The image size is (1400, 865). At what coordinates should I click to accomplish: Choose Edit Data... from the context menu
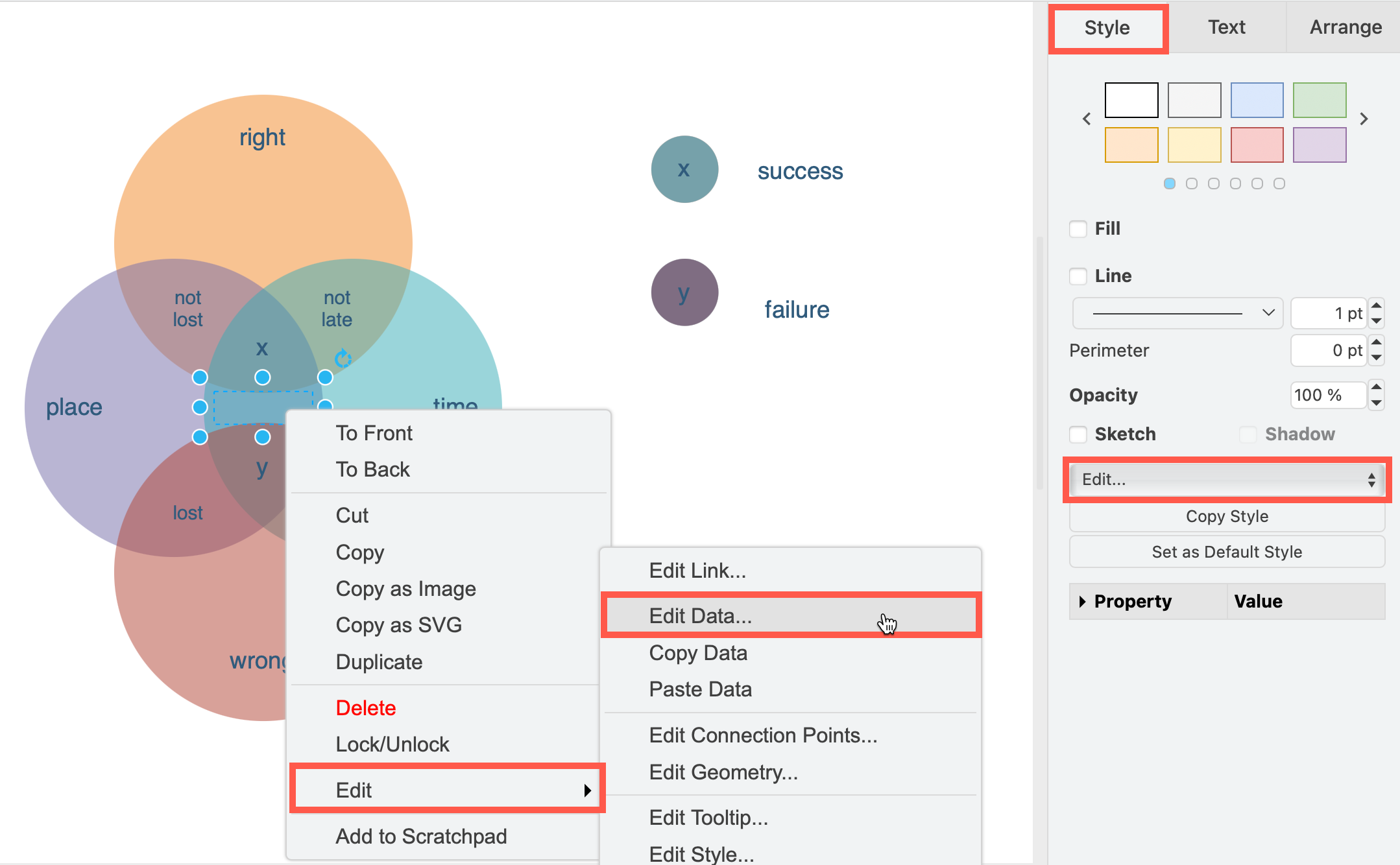pos(699,615)
